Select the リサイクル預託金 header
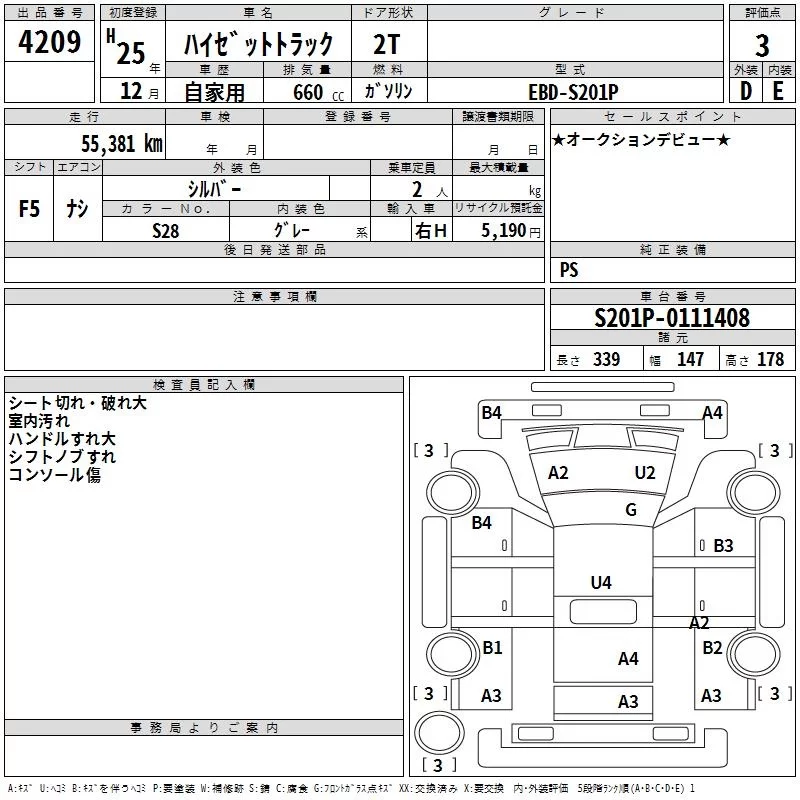The width and height of the screenshot is (800, 800). coord(498,208)
